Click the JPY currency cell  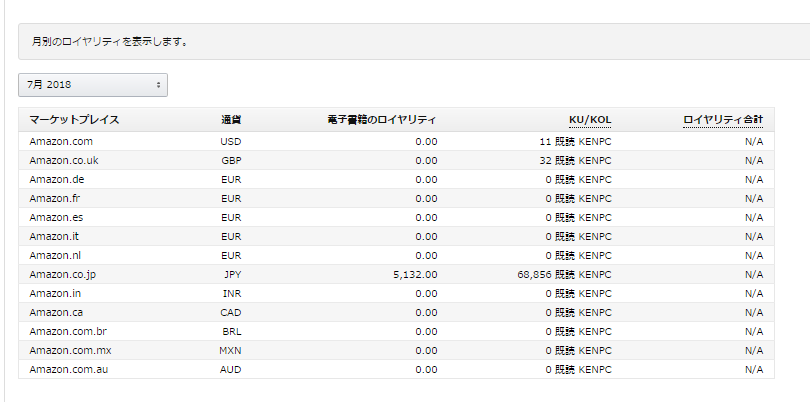232,275
